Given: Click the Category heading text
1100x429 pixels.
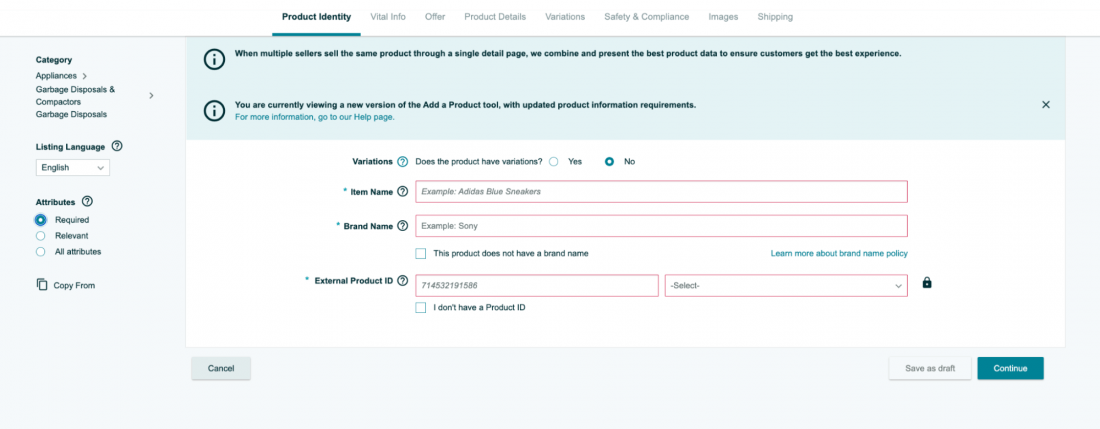Looking at the screenshot, I should [54, 60].
